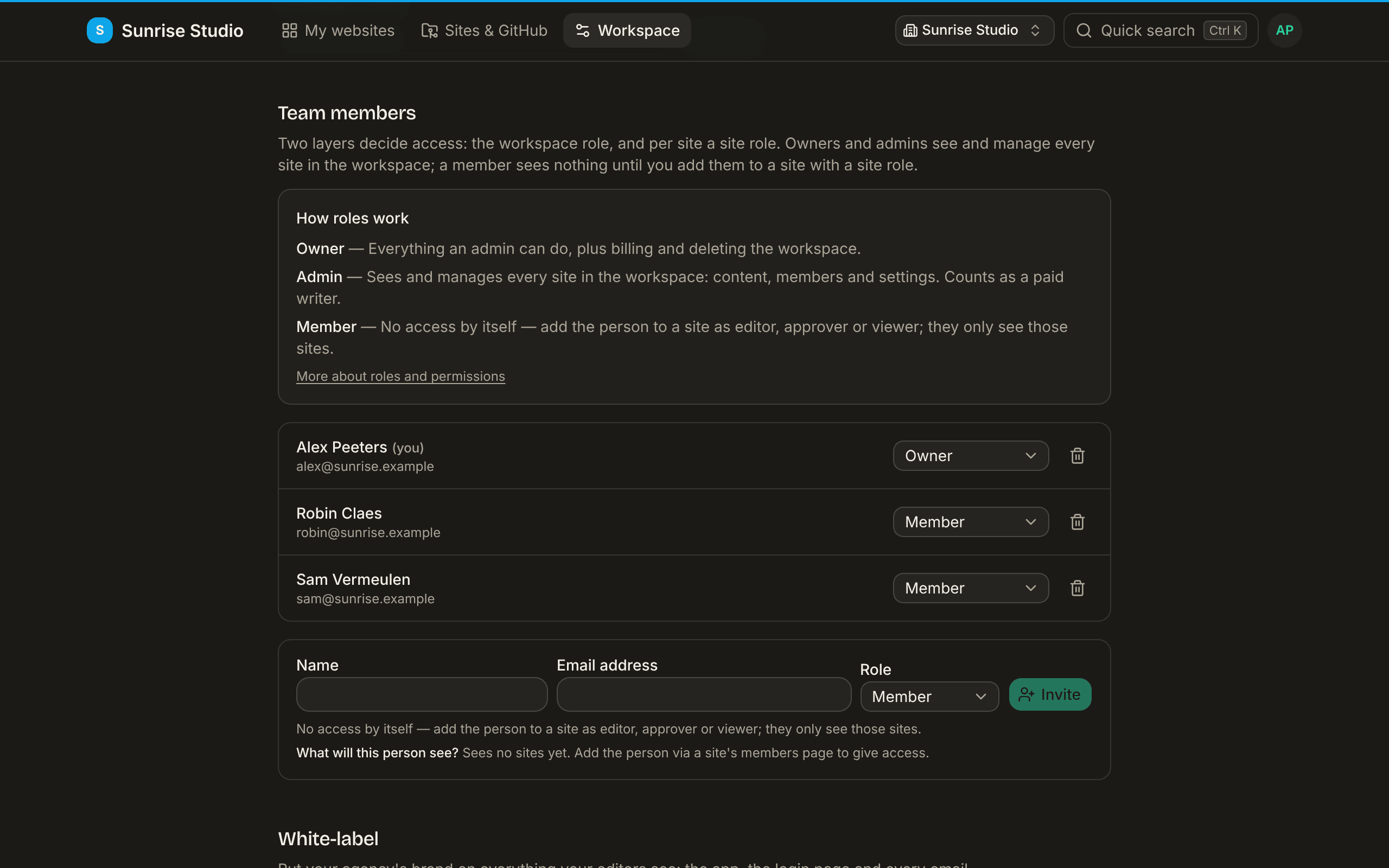Open the invite Role dropdown

tap(929, 697)
